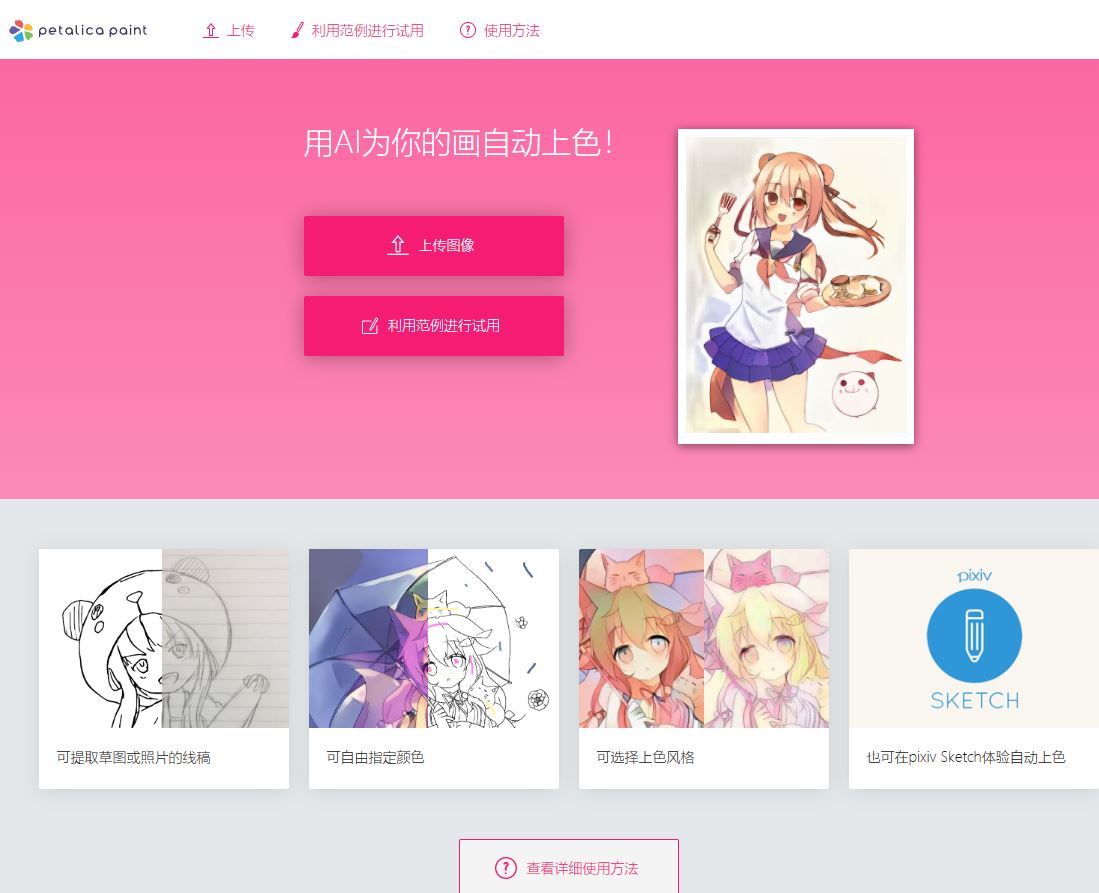
Task: Click the question mark icon beside 使用方法
Action: pos(467,30)
